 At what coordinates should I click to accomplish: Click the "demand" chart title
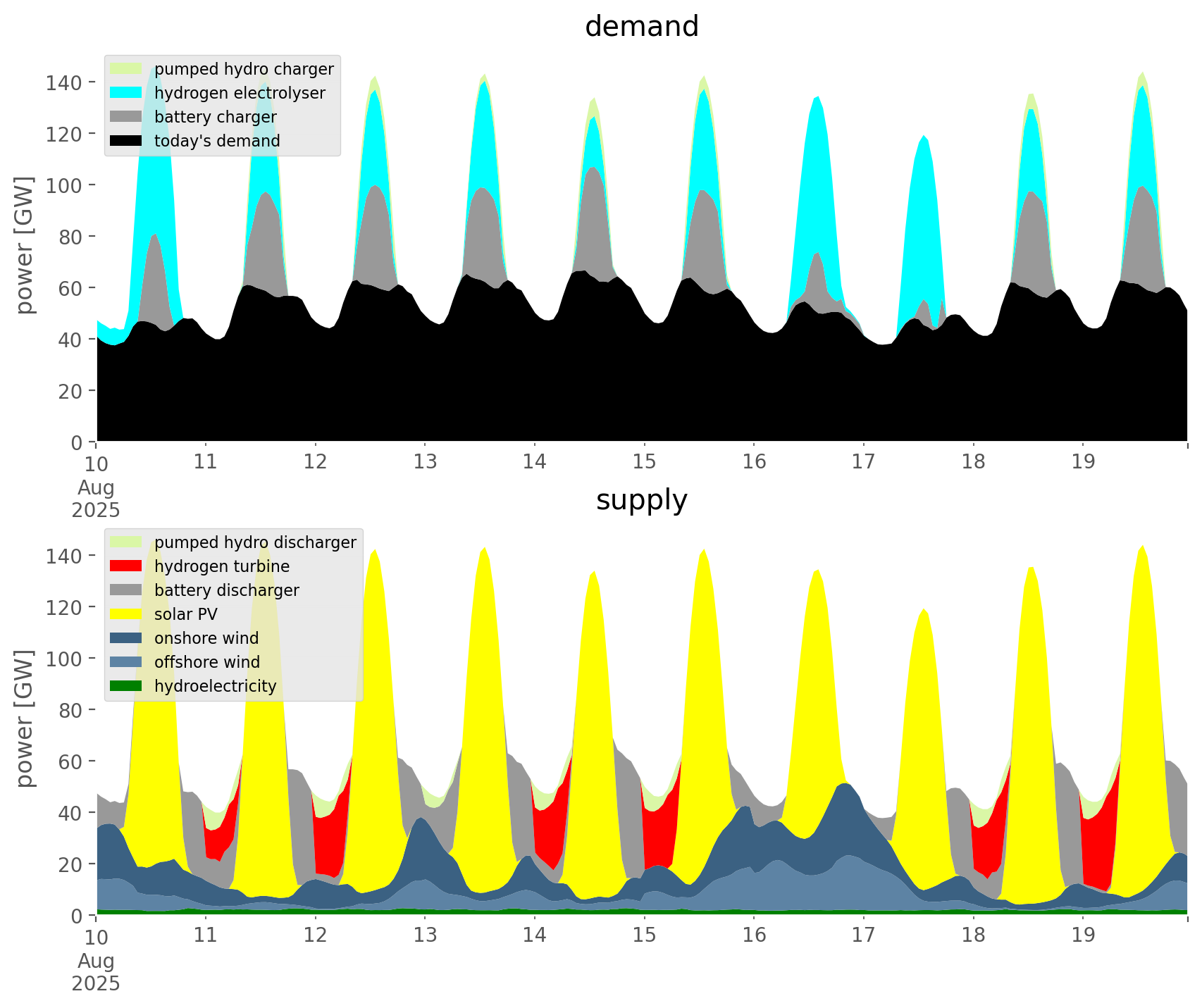click(641, 27)
